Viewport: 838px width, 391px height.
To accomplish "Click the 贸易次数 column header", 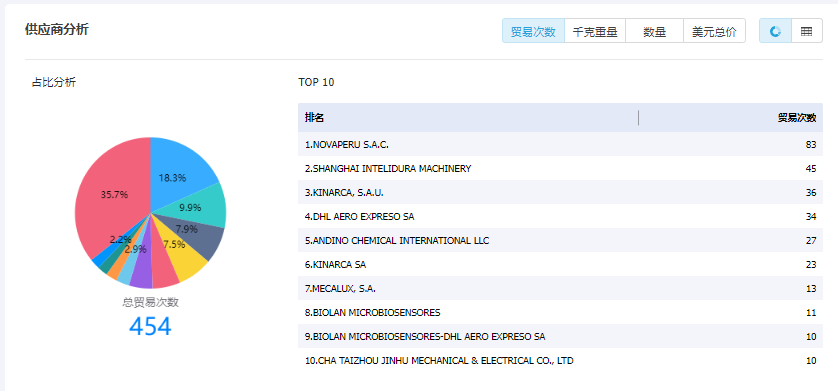I will [797, 118].
